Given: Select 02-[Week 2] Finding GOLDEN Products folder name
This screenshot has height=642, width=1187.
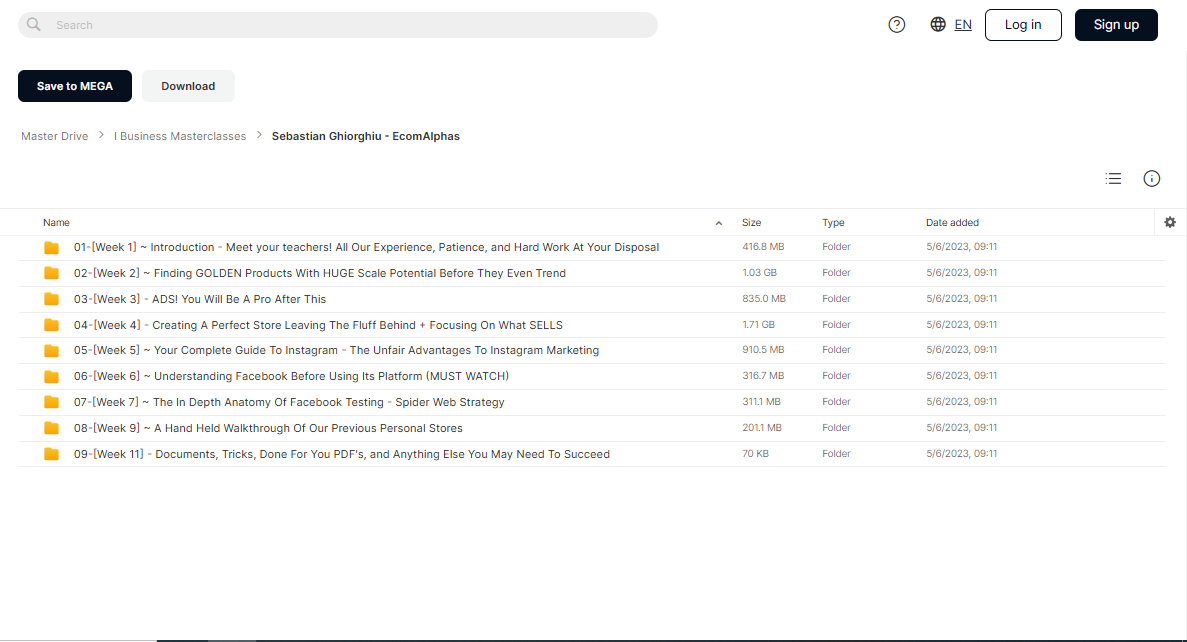Looking at the screenshot, I should [x=319, y=273].
